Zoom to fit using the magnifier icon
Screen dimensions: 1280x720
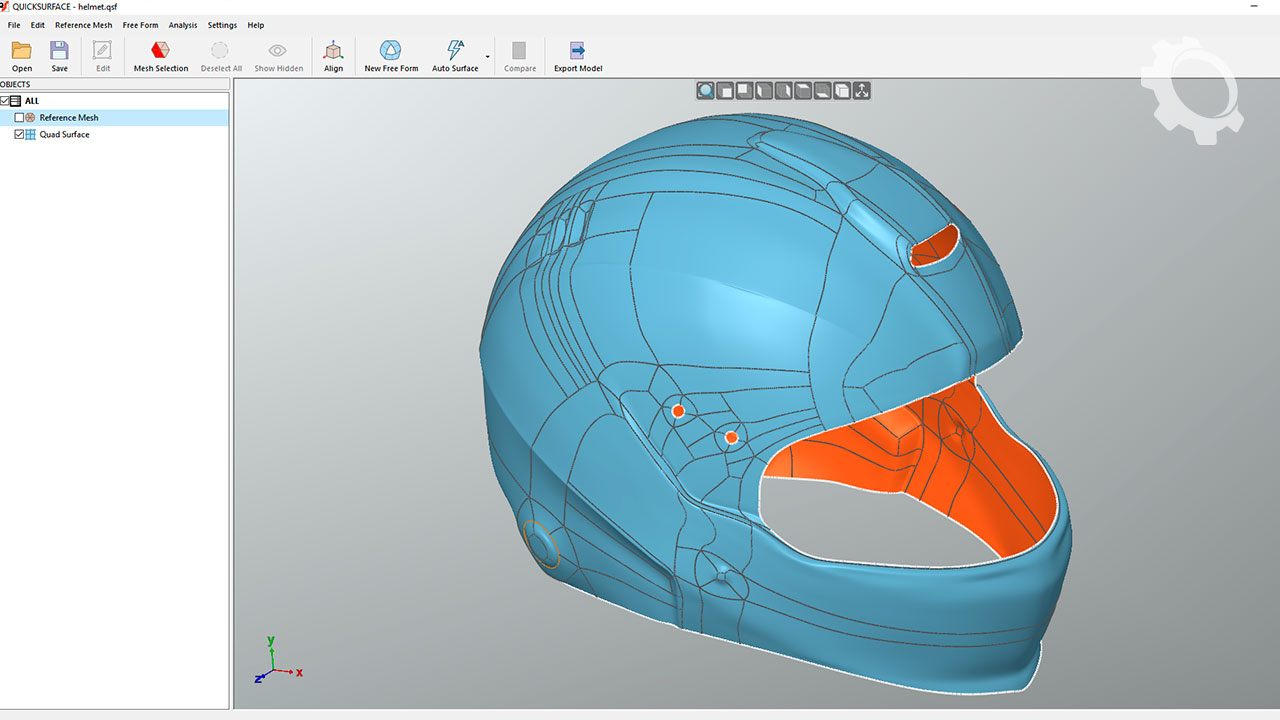tap(706, 91)
